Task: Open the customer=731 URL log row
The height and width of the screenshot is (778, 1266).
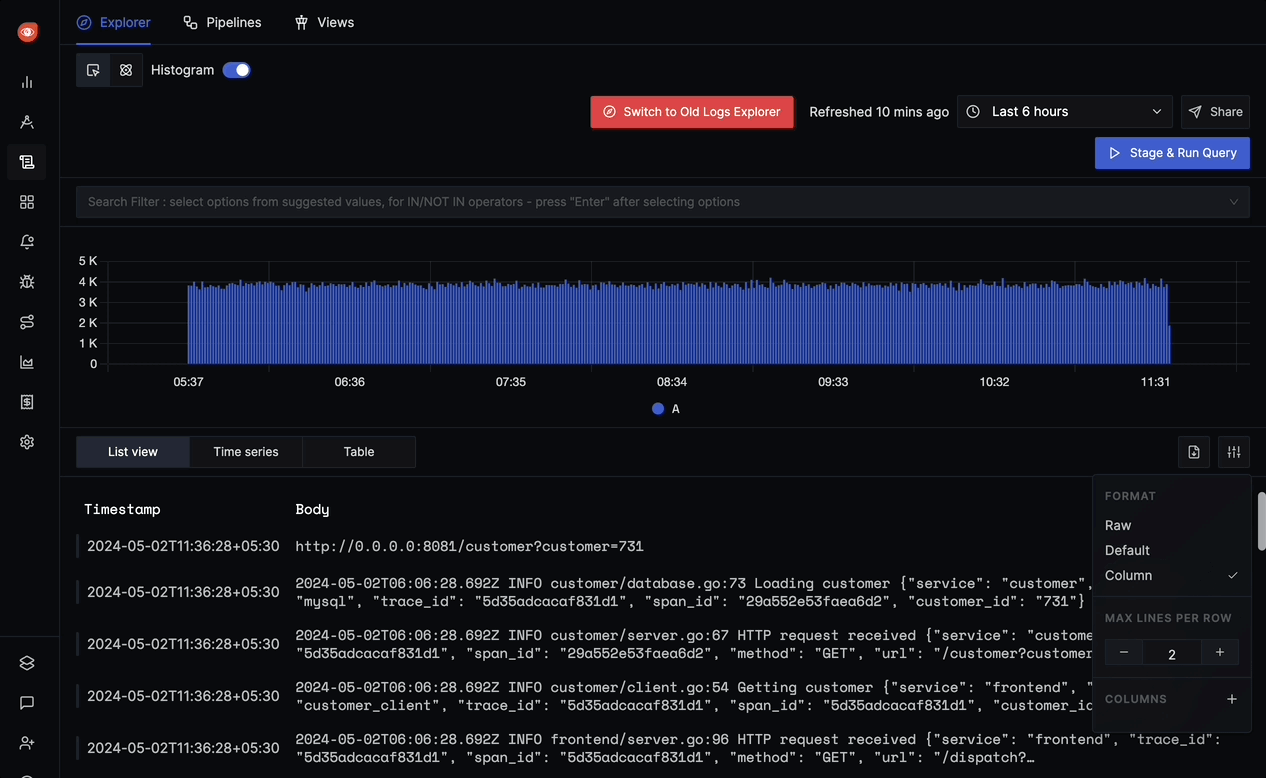Action: coord(469,546)
